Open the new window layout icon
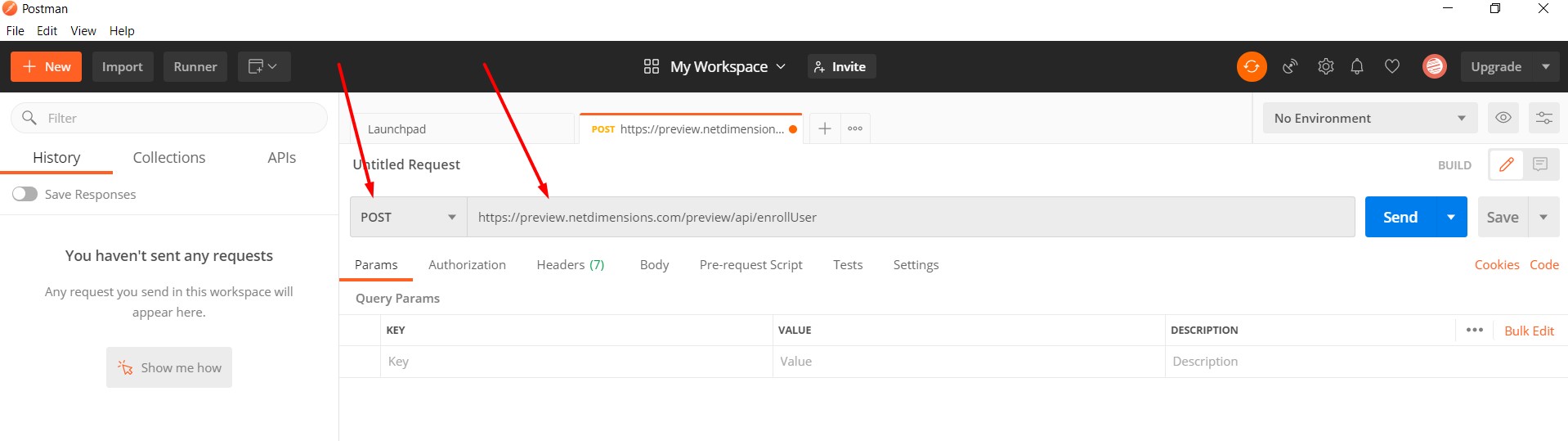The width and height of the screenshot is (1568, 441). (263, 66)
